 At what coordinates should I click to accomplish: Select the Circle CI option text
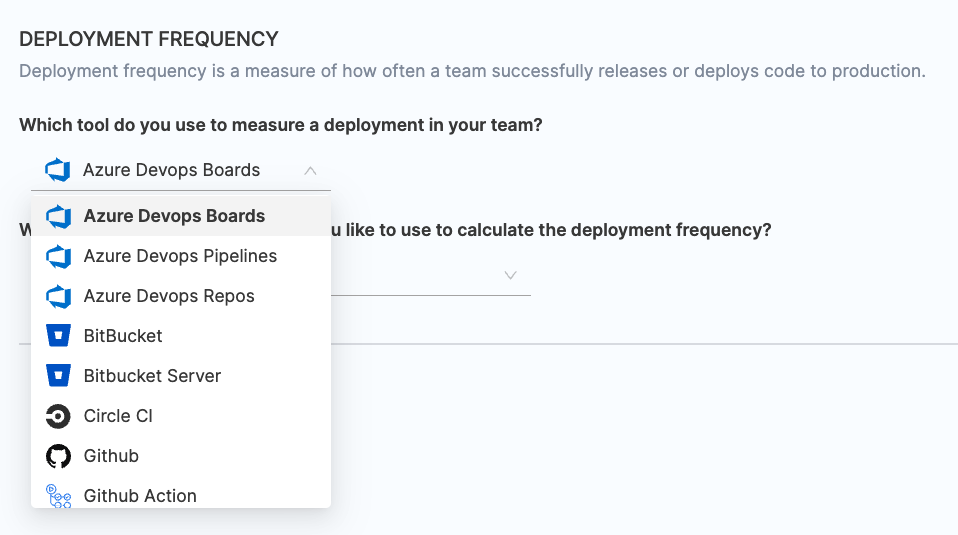(x=118, y=416)
